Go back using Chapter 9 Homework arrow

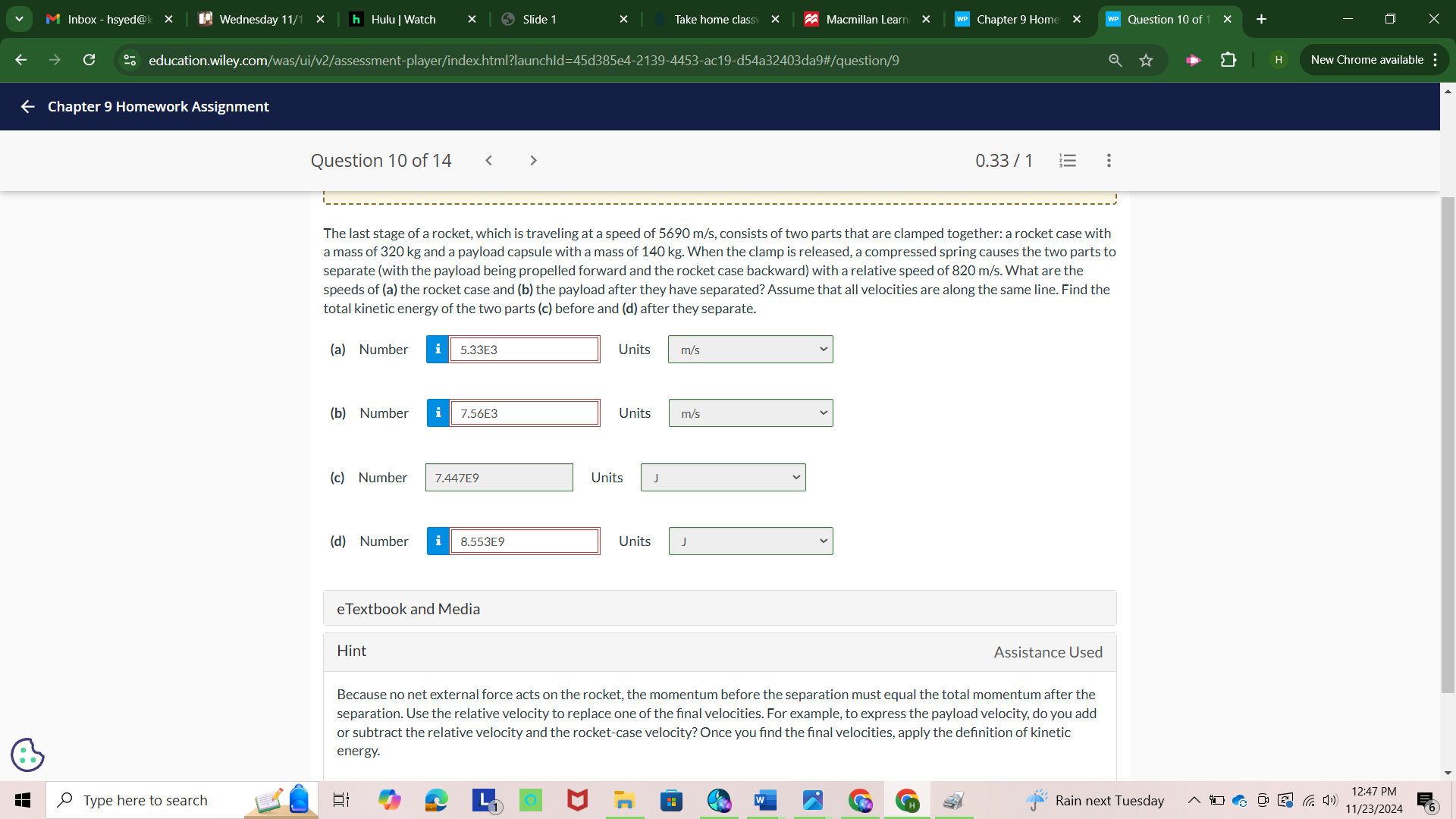pyautogui.click(x=28, y=107)
